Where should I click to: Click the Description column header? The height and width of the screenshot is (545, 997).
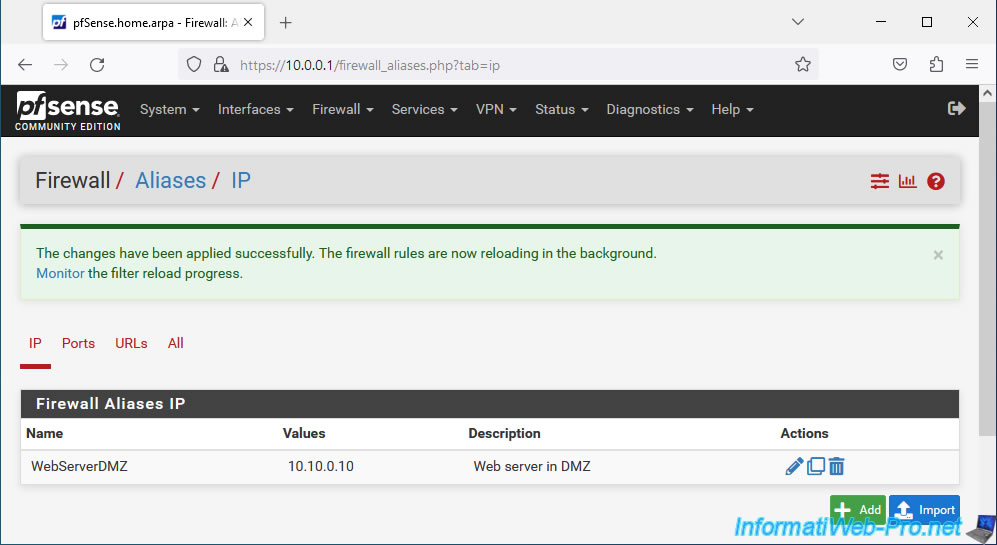coord(504,433)
